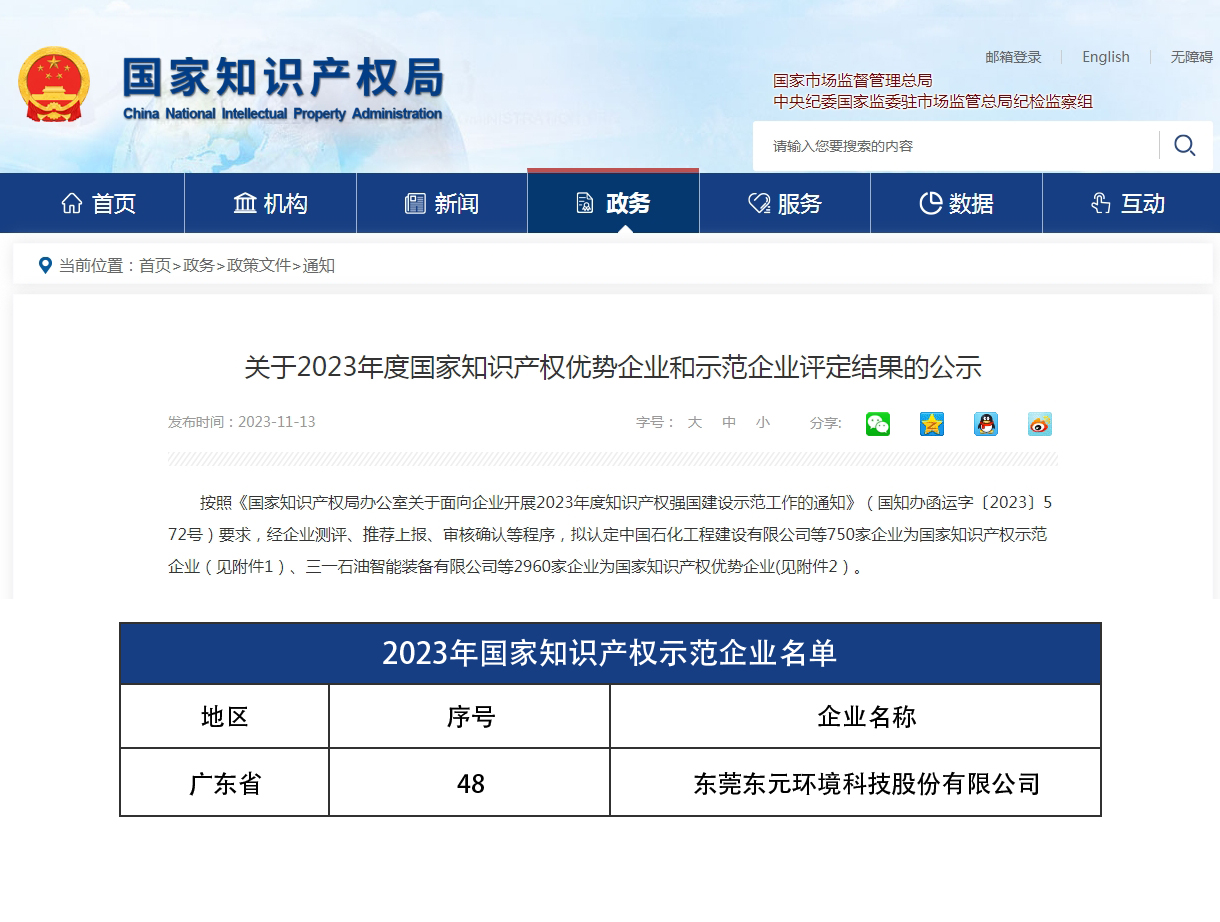The width and height of the screenshot is (1220, 922).
Task: Set font size to 小
Action: [763, 423]
